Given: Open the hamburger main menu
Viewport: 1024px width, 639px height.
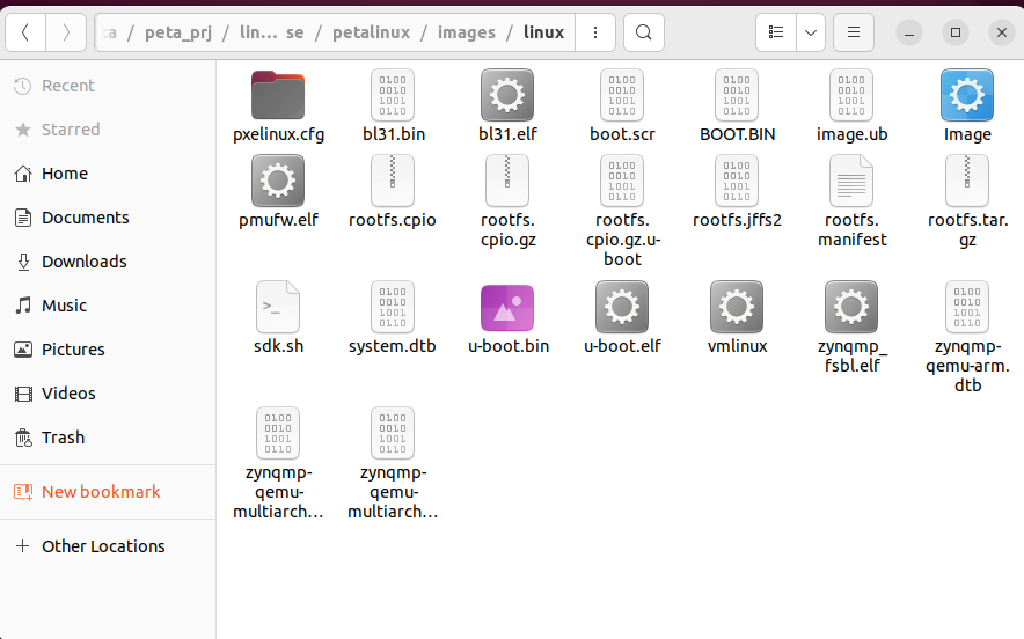Looking at the screenshot, I should (x=853, y=33).
